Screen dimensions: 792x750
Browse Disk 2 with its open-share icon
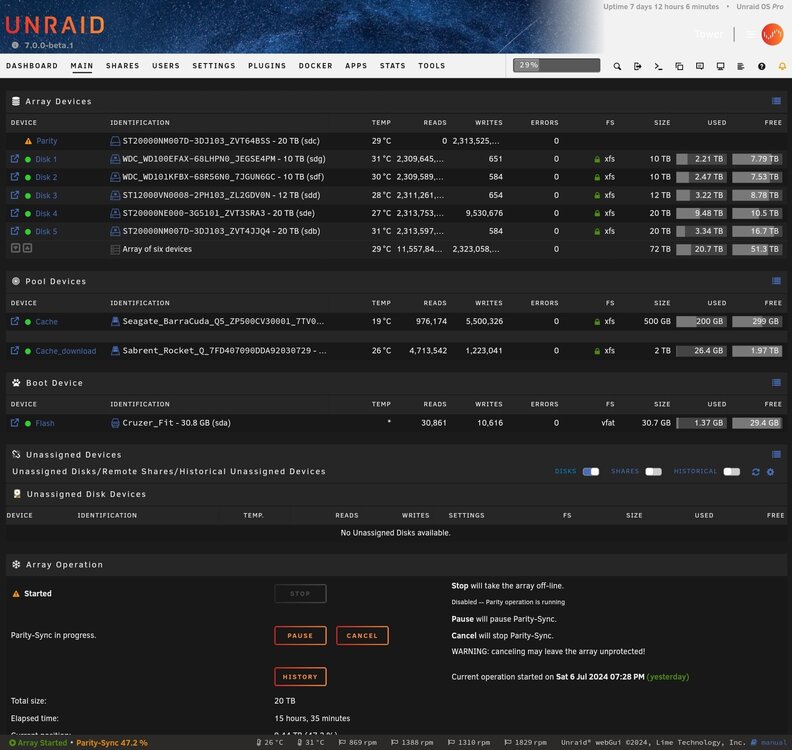(x=15, y=177)
